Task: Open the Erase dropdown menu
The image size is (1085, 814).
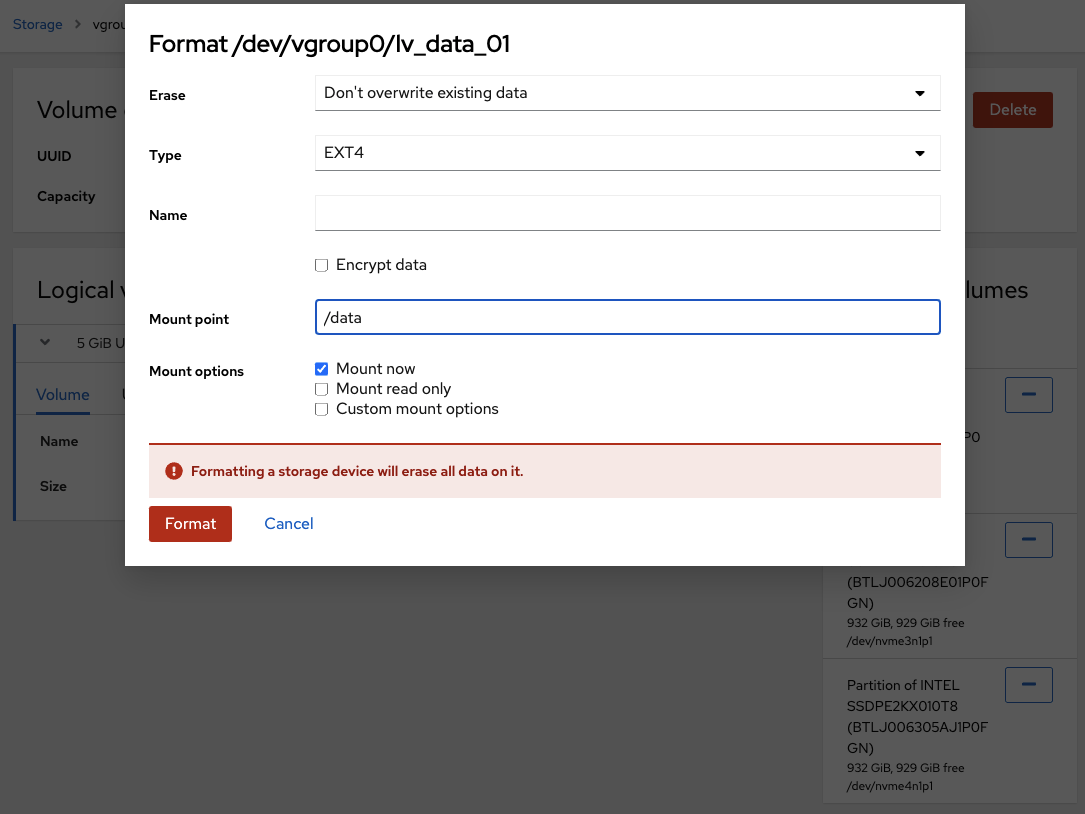Action: tap(627, 93)
